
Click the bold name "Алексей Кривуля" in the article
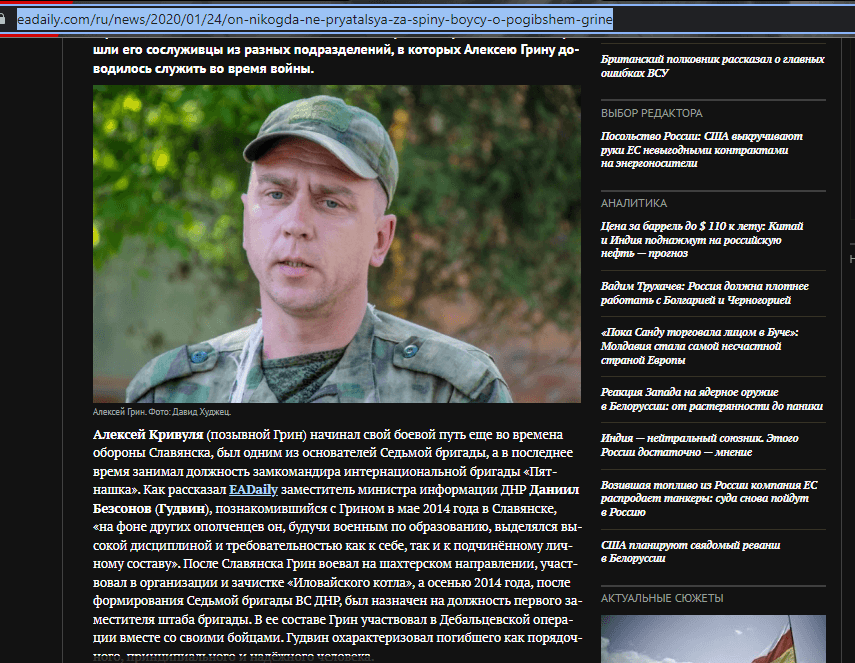[148, 435]
